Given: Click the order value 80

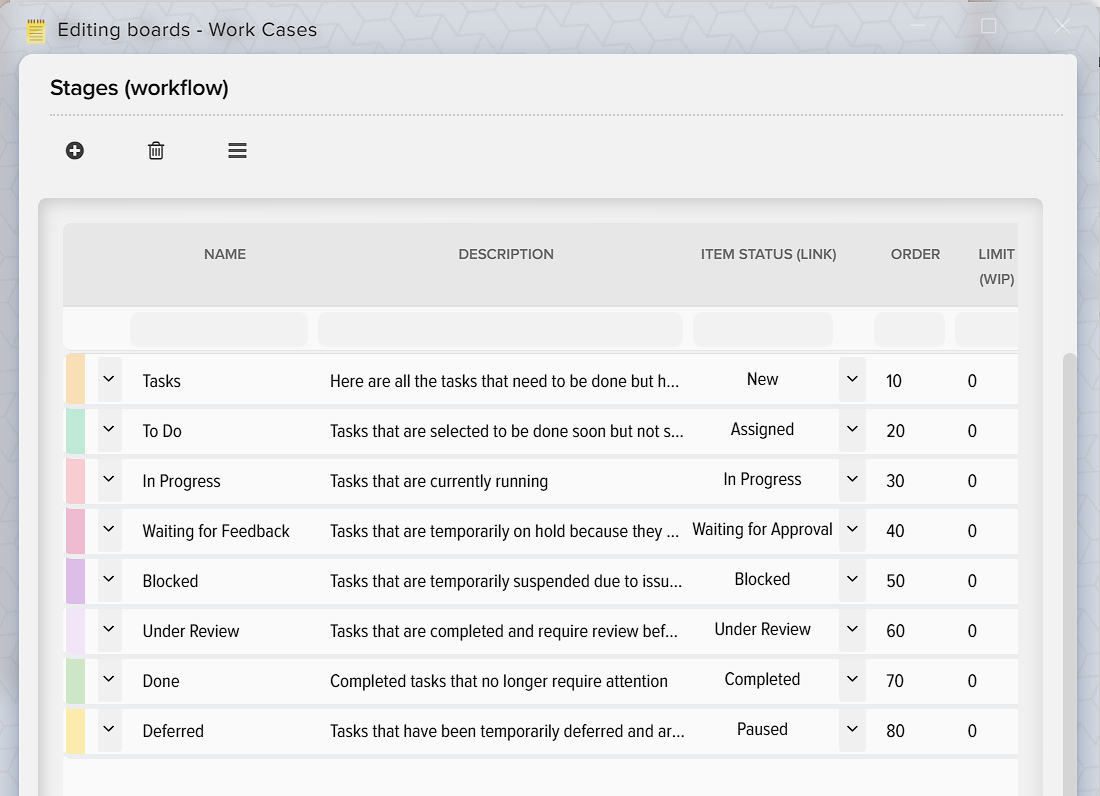Looking at the screenshot, I should [895, 731].
